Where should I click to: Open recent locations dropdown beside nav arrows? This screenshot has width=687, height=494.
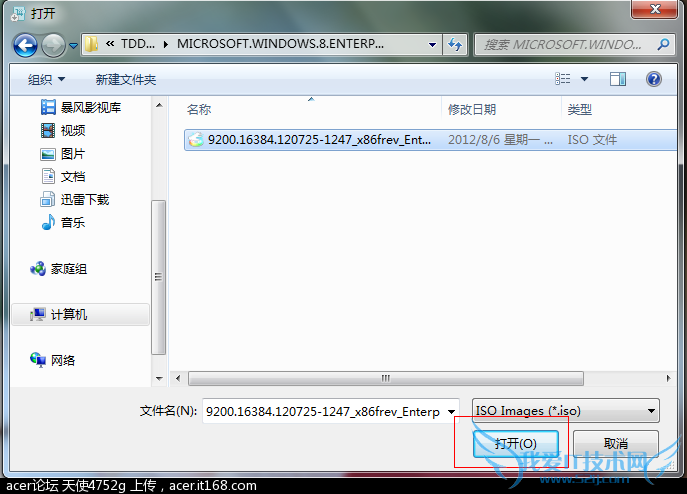point(73,46)
